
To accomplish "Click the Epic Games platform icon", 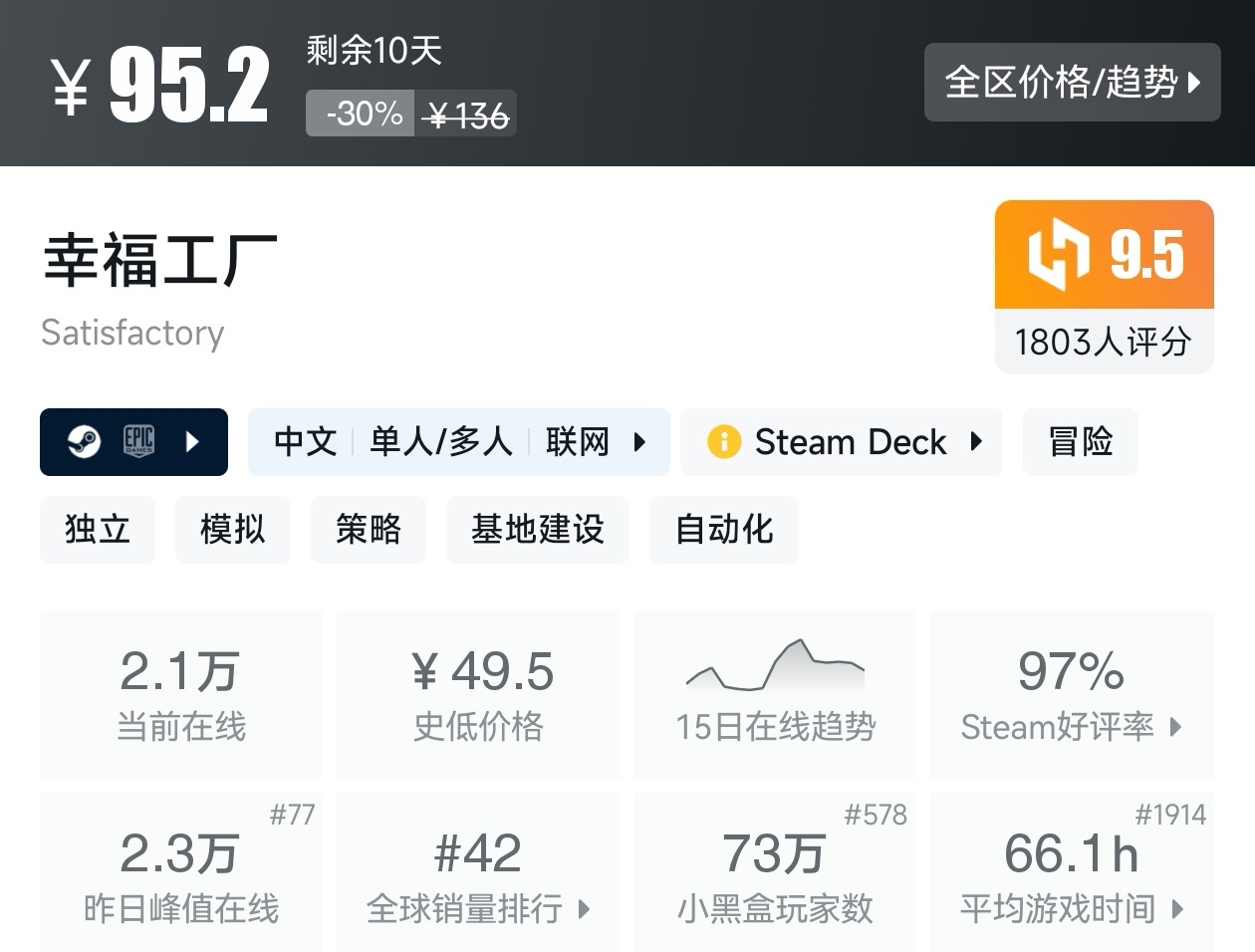I will tap(138, 441).
